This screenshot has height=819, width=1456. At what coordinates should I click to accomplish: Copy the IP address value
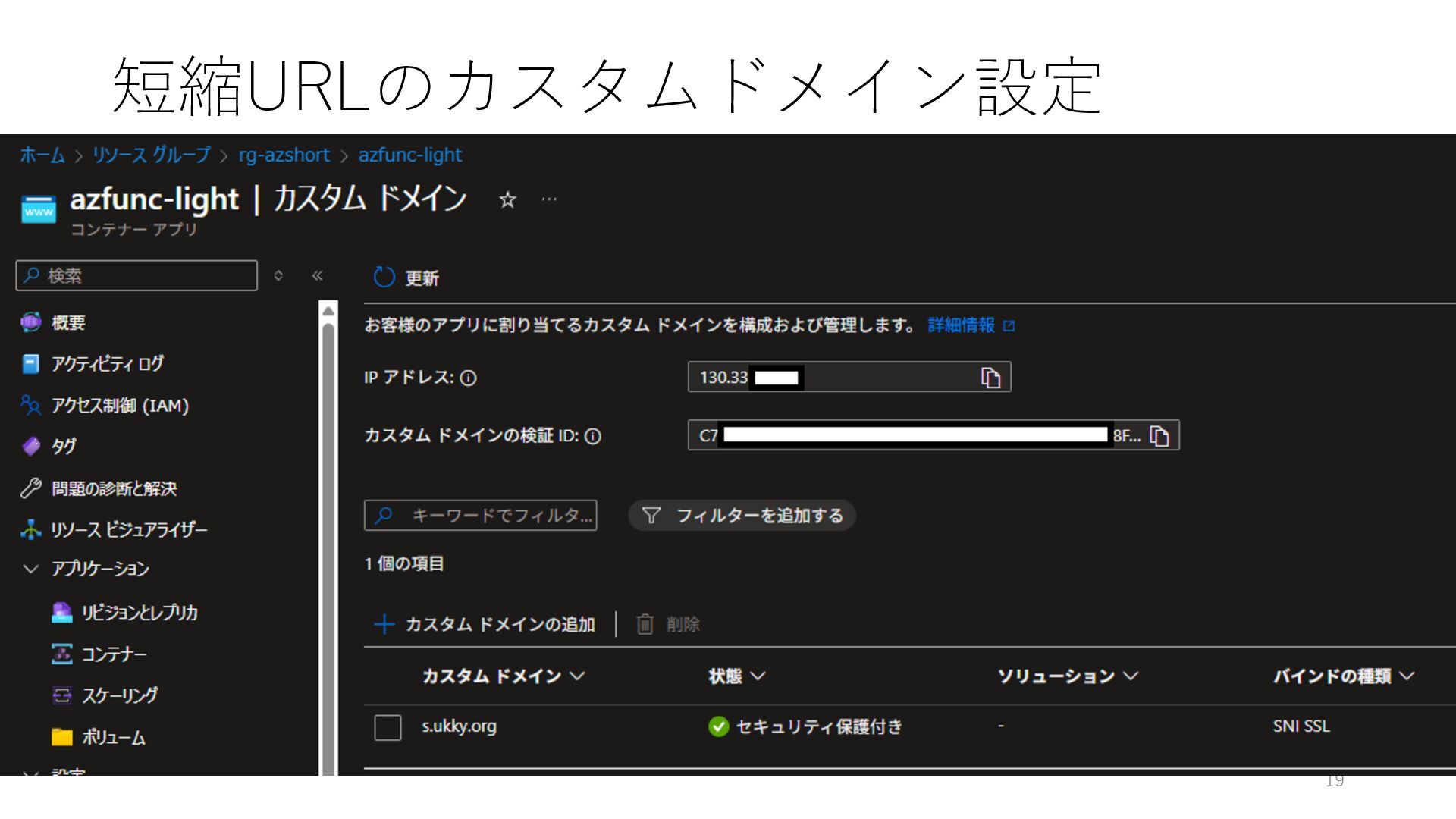990,378
